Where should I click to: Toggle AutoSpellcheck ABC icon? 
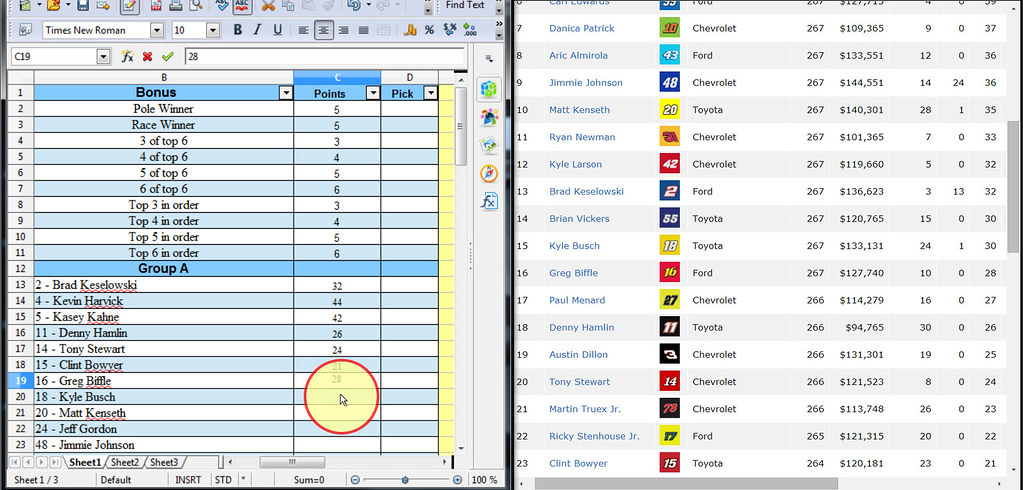(x=243, y=5)
